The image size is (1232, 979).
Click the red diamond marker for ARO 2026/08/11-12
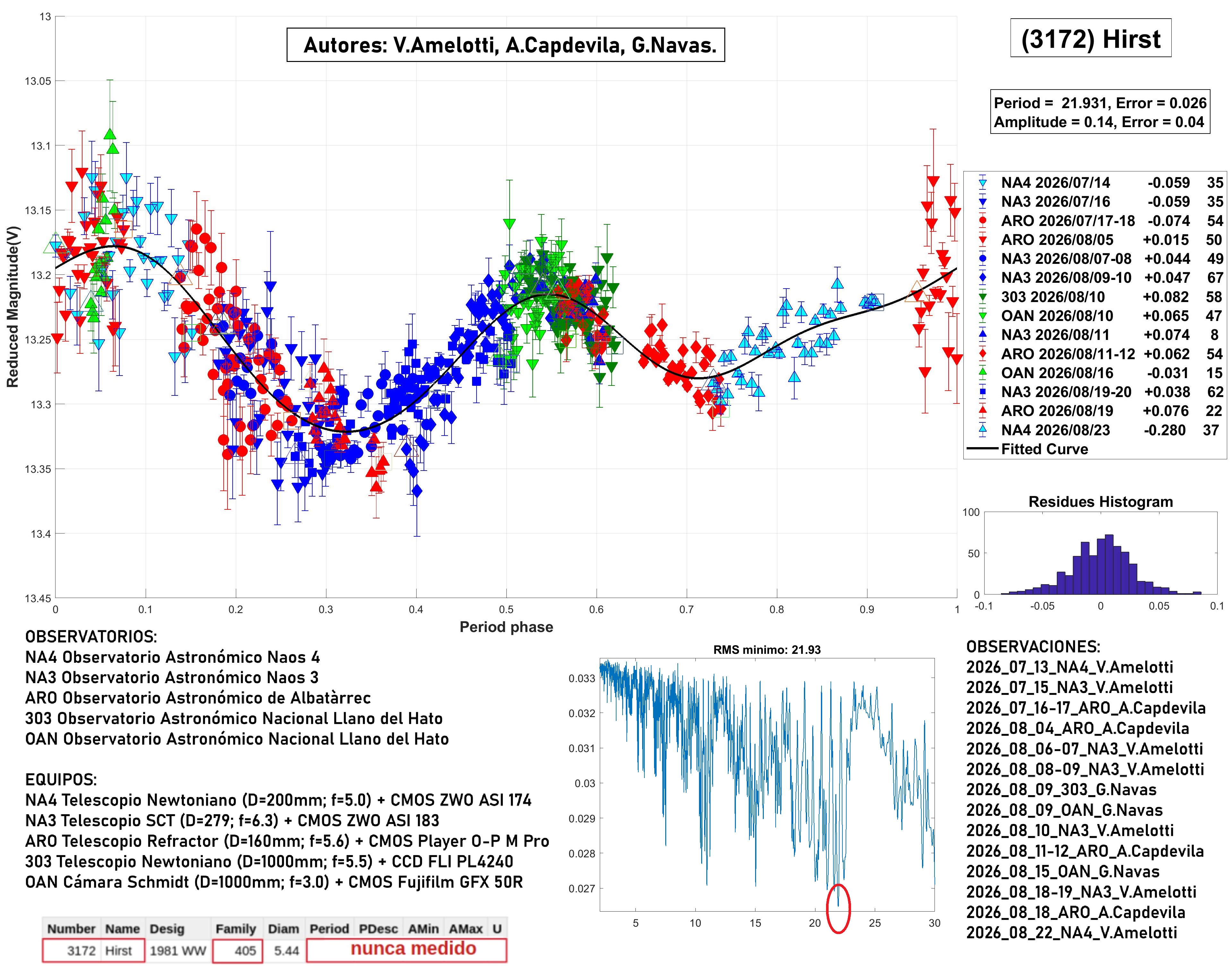pos(983,354)
